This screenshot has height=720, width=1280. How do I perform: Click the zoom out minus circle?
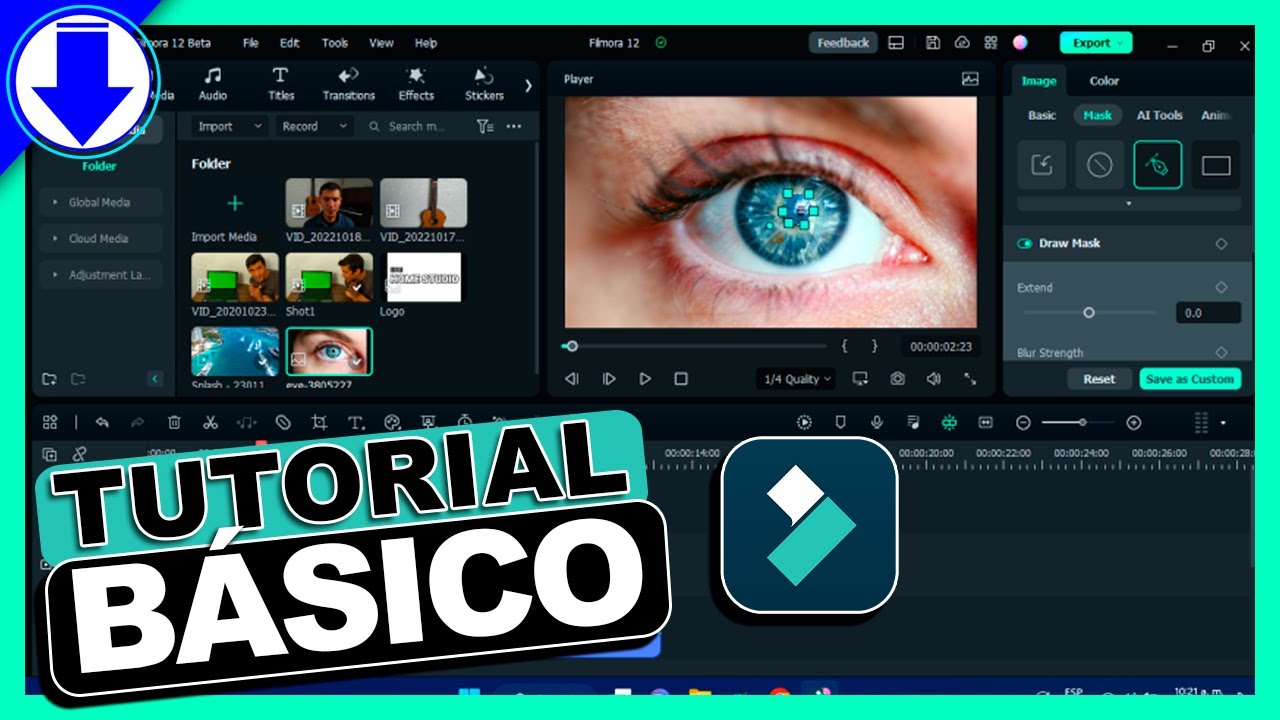(x=1023, y=423)
